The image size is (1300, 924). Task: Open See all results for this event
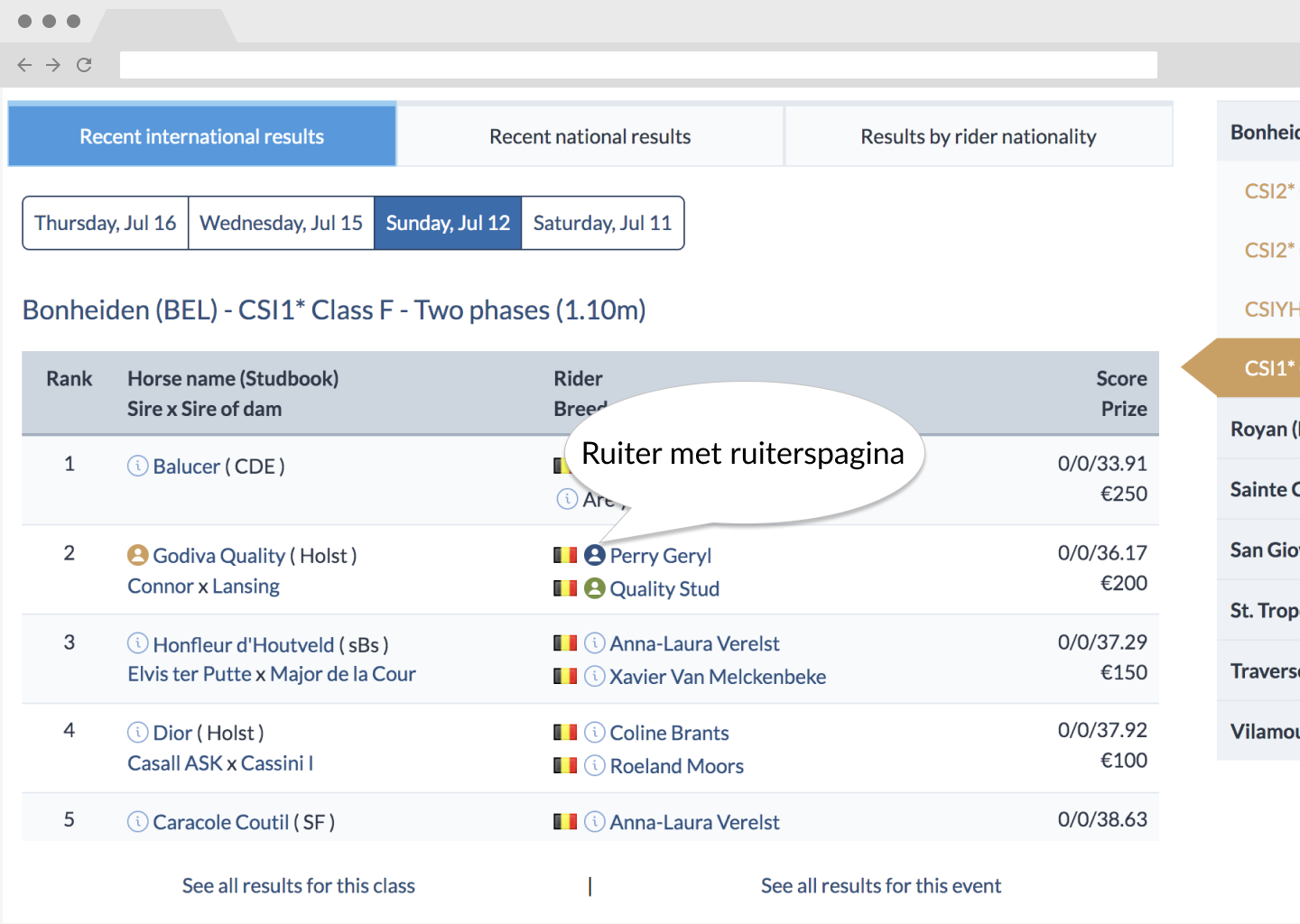coord(881,886)
